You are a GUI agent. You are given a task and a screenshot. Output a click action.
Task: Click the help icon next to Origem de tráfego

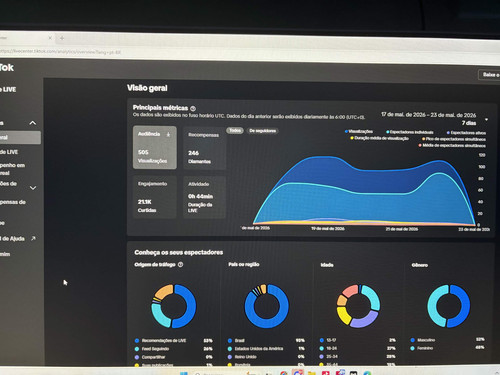click(x=180, y=264)
